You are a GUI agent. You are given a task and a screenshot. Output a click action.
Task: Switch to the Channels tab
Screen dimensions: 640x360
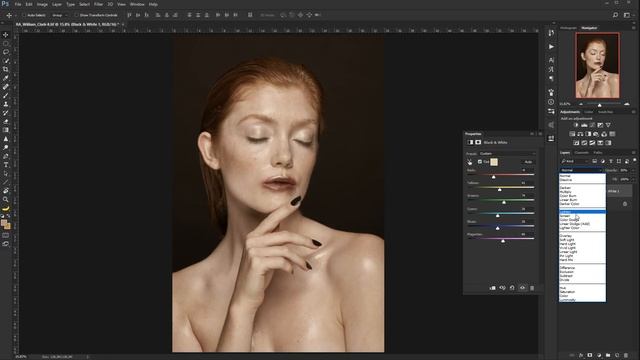582,153
